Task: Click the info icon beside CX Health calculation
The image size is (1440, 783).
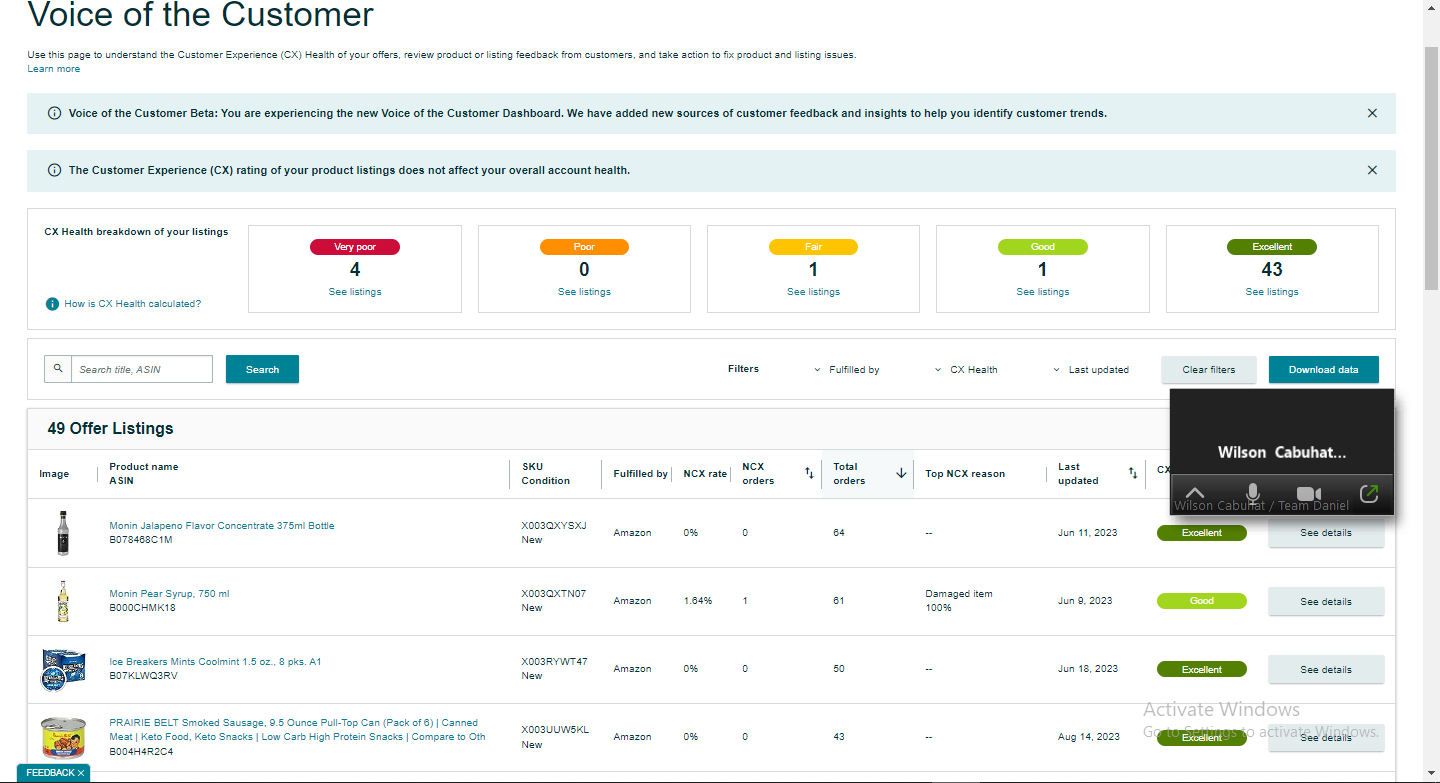Action: 53,304
